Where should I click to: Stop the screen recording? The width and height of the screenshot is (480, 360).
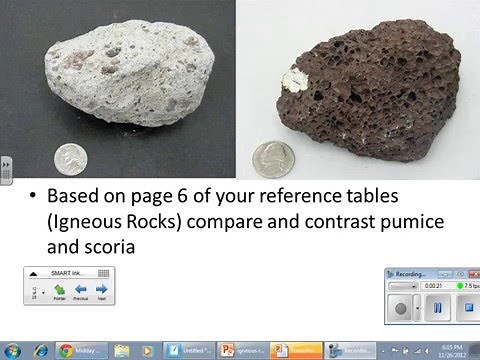469,308
